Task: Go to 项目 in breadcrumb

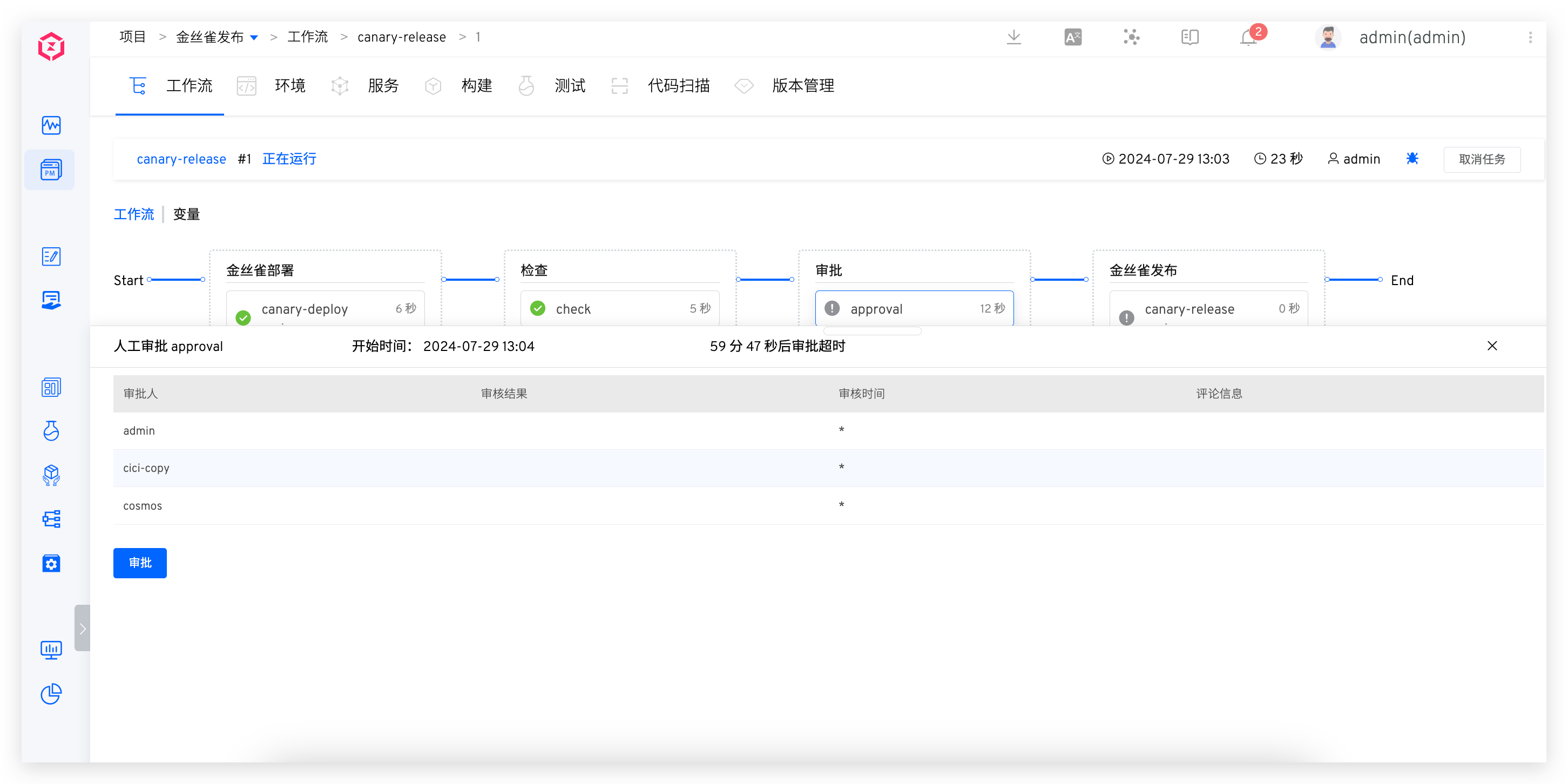Action: (133, 37)
